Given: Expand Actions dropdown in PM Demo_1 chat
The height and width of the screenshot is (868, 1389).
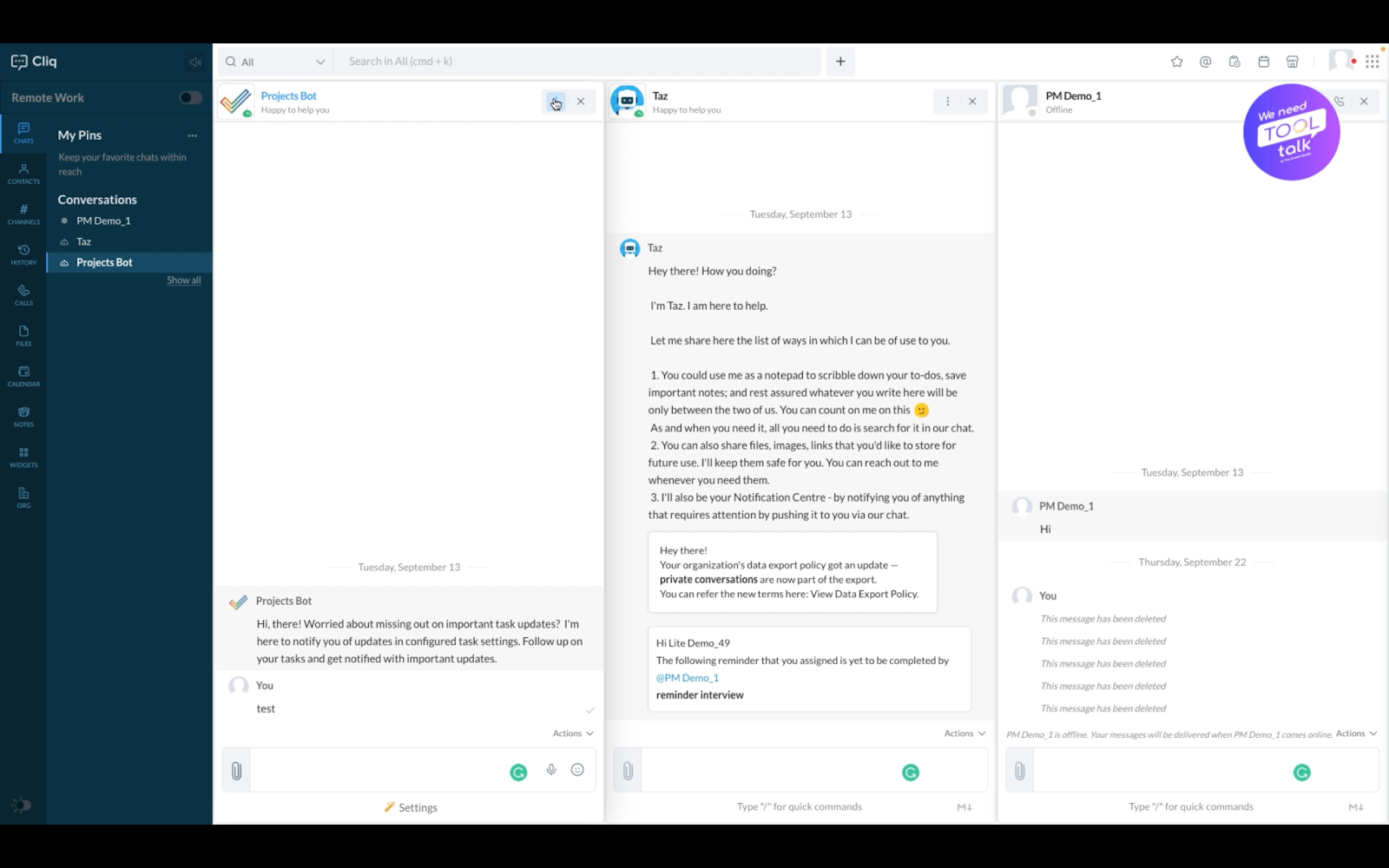Looking at the screenshot, I should (x=1356, y=733).
